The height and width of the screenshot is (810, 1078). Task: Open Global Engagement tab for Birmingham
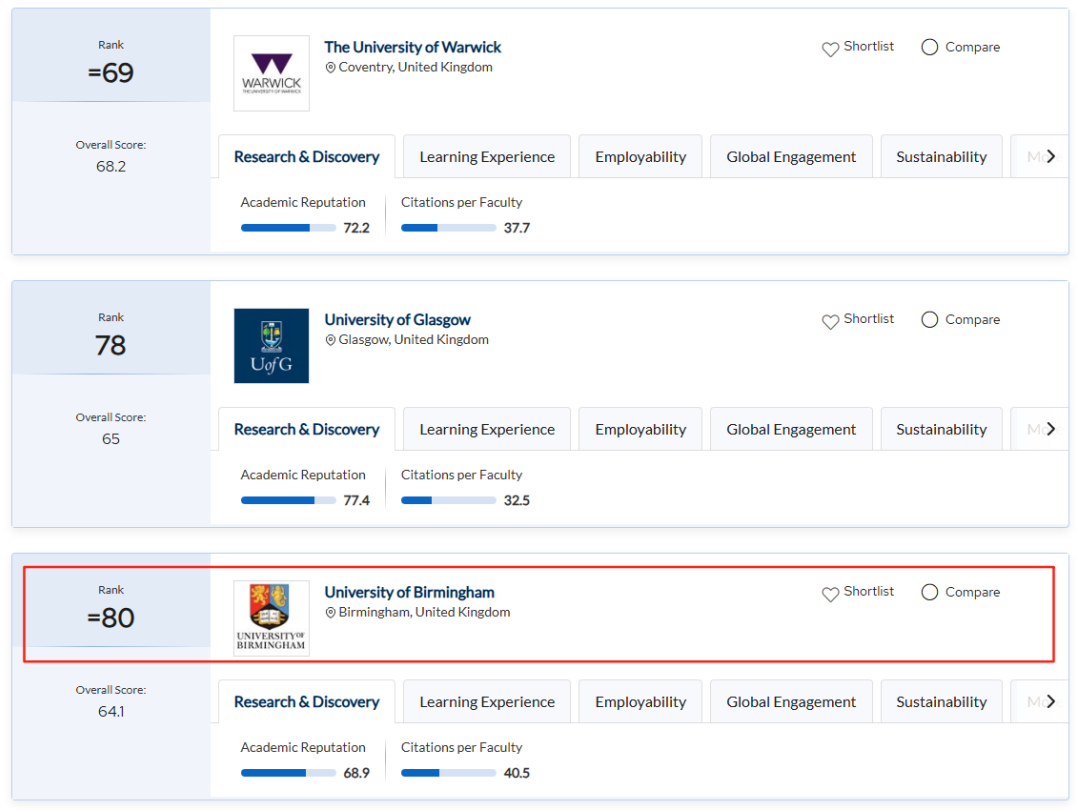(x=791, y=701)
